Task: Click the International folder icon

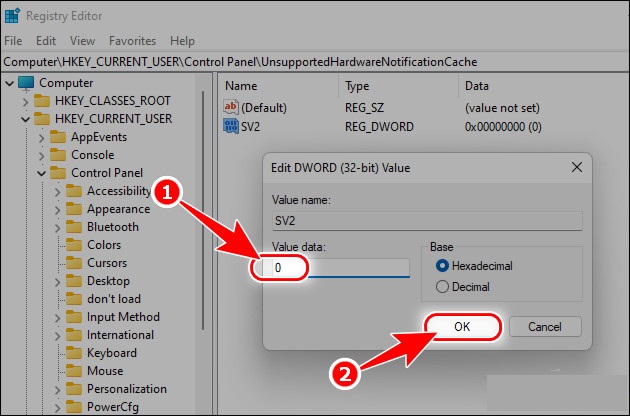Action: point(74,335)
